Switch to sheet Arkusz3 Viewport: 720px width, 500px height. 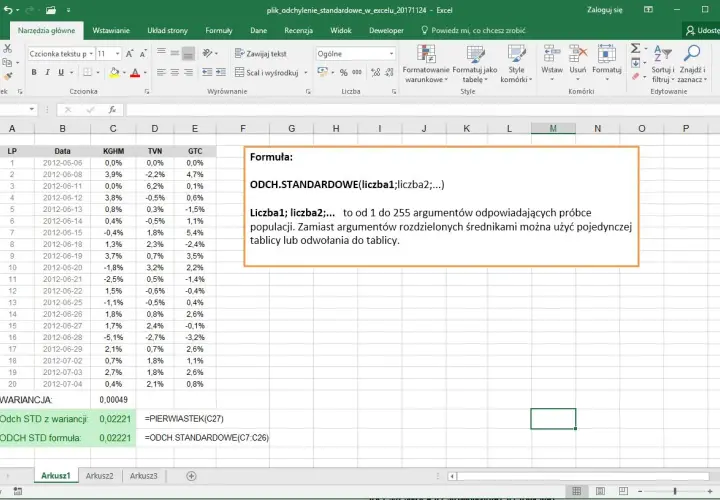click(x=143, y=476)
